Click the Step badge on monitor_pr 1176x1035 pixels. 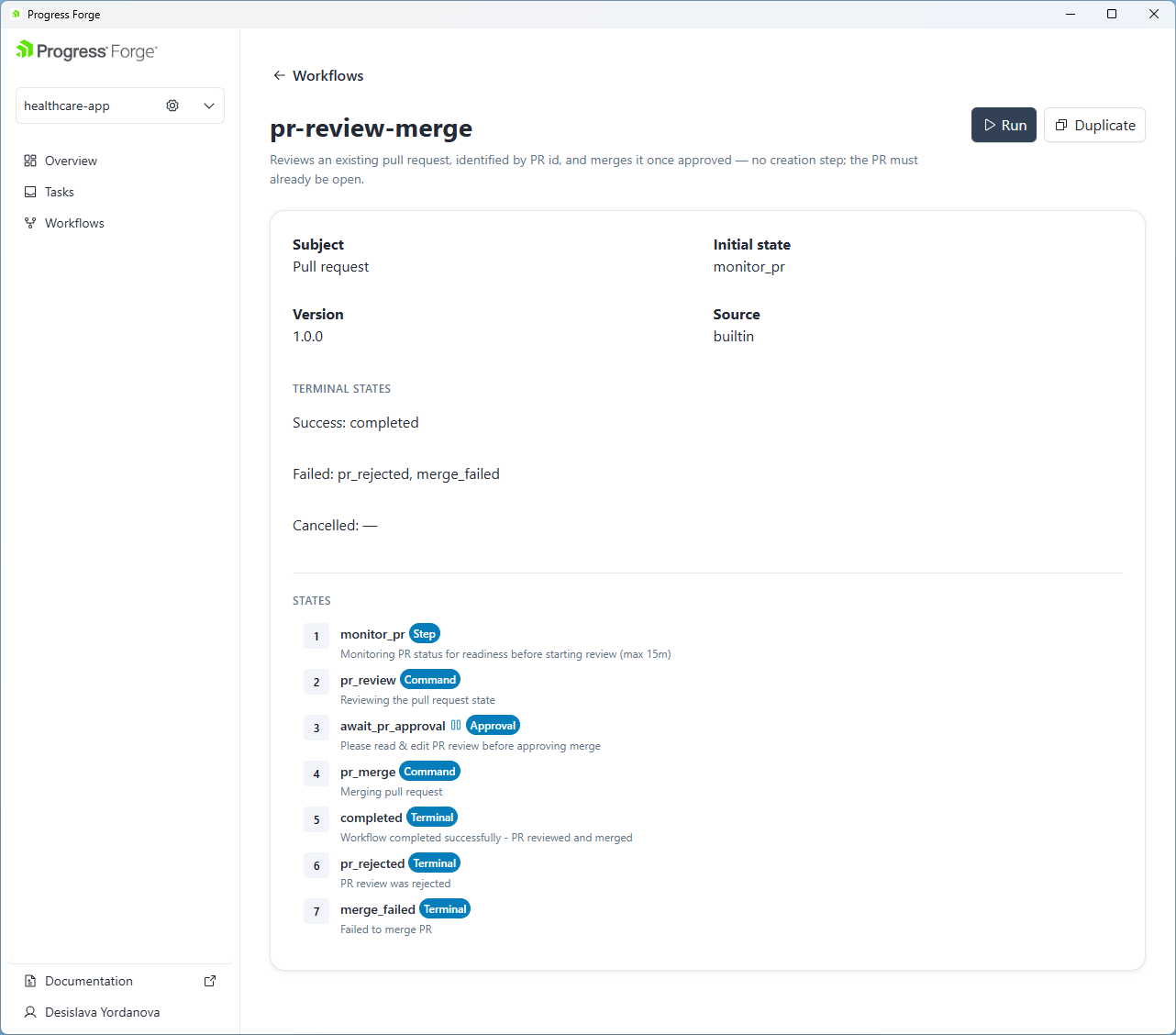click(424, 633)
